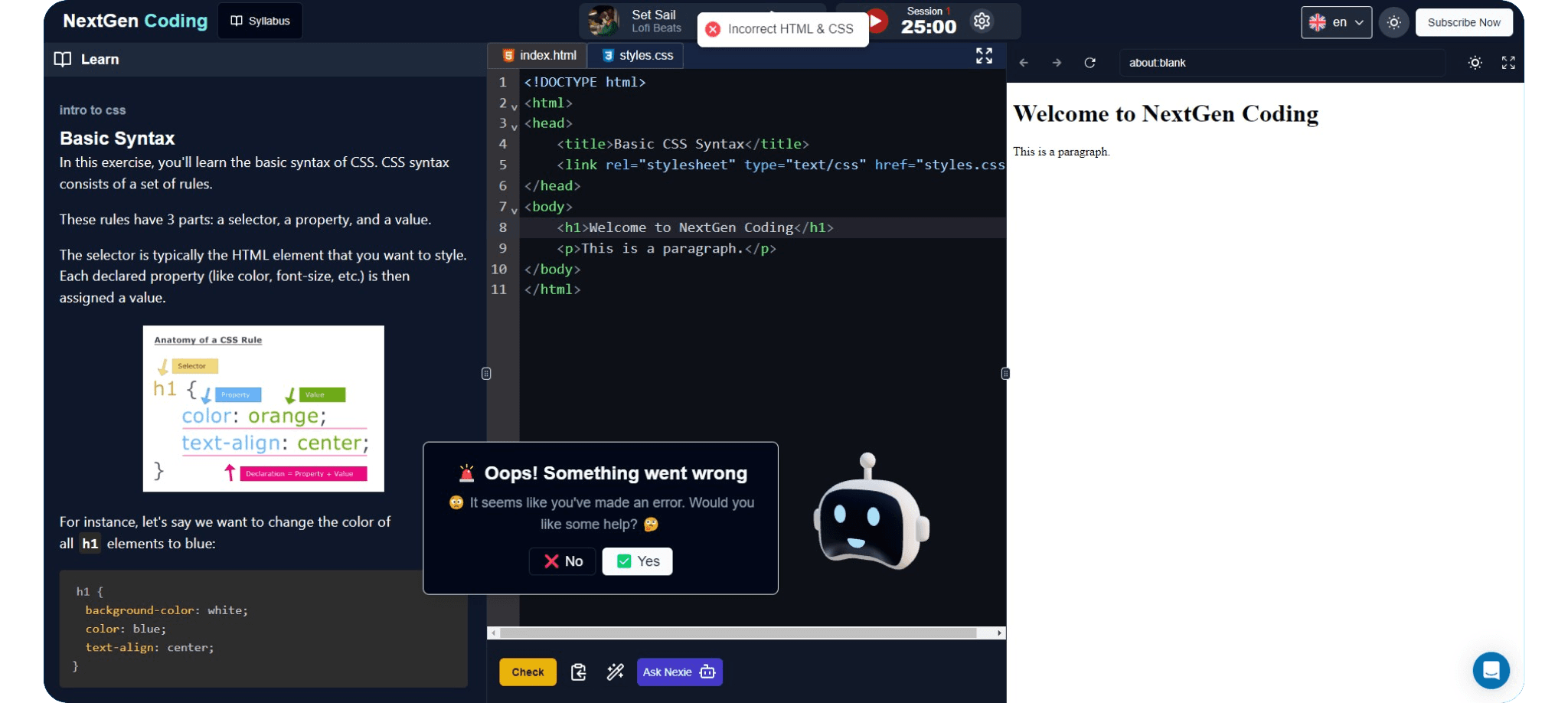Click the Anatomy of a CSS Rule image

point(263,409)
